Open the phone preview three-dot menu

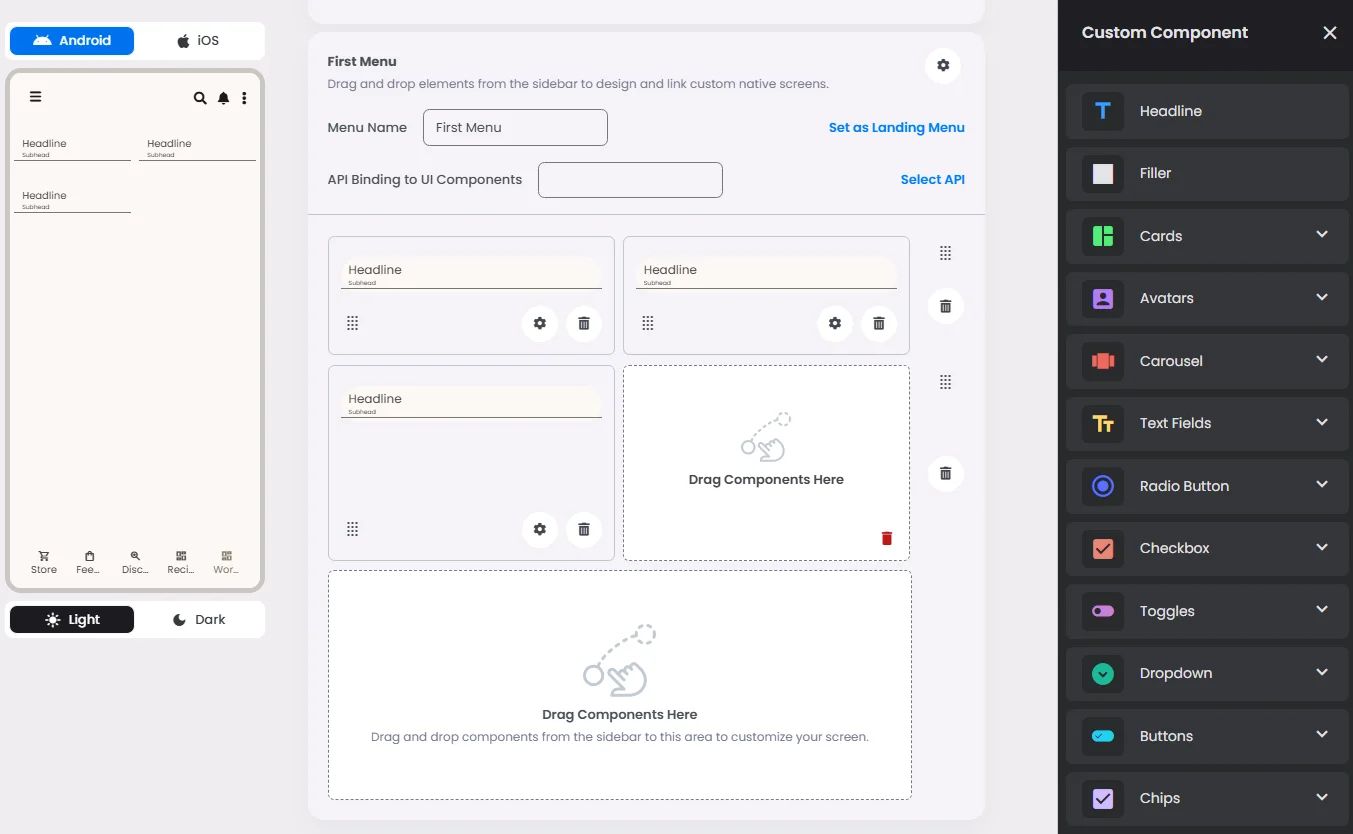(244, 98)
